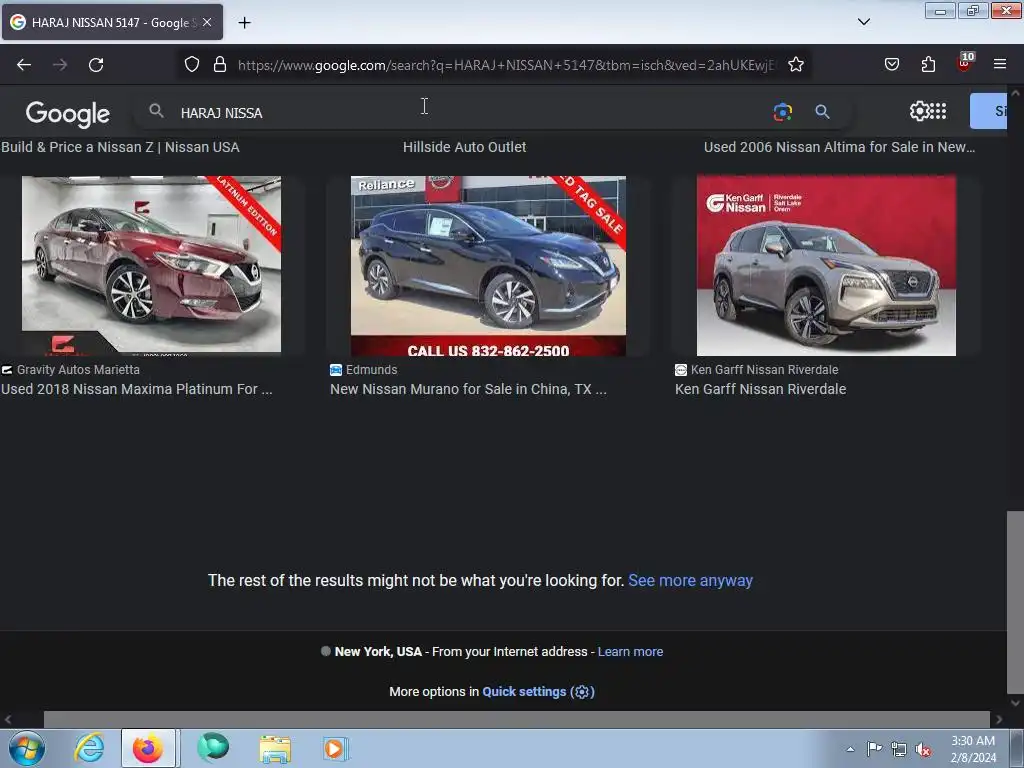Open Build & Price a Nissan Z result
This screenshot has width=1024, height=768.
(x=120, y=147)
